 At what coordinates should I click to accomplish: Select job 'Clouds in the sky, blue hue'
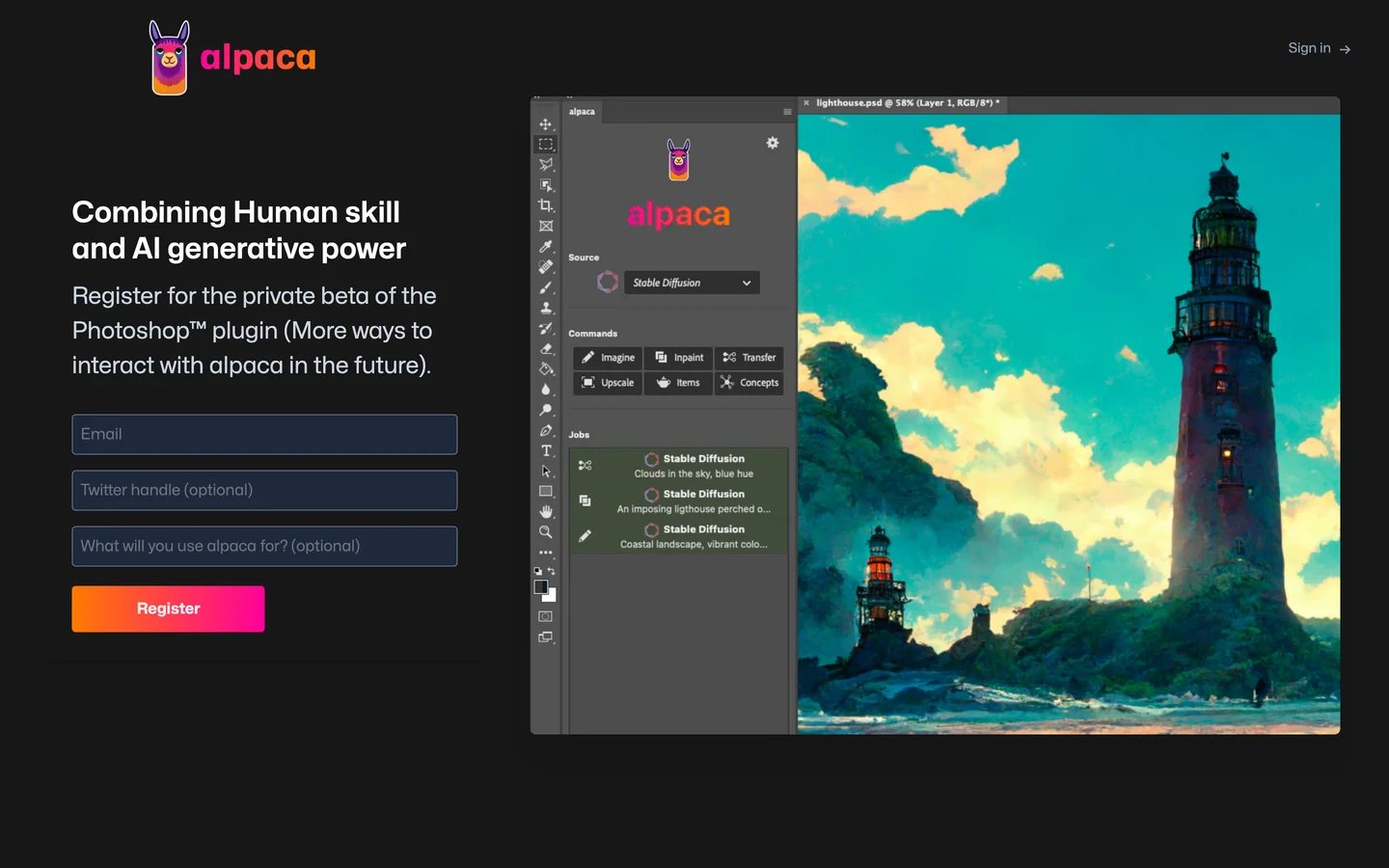tap(679, 466)
